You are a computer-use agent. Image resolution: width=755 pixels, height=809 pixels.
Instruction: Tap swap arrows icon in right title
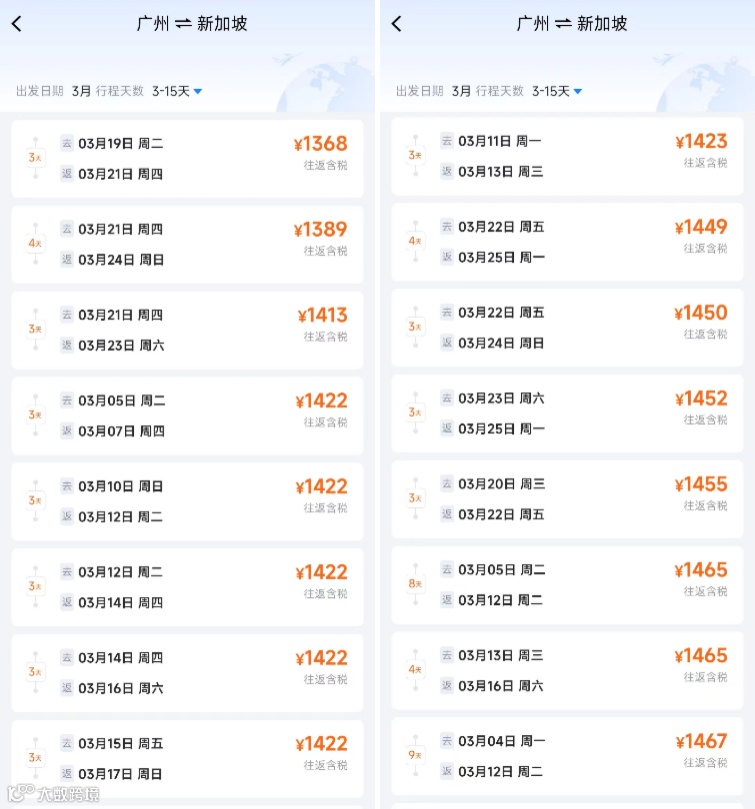click(x=563, y=24)
